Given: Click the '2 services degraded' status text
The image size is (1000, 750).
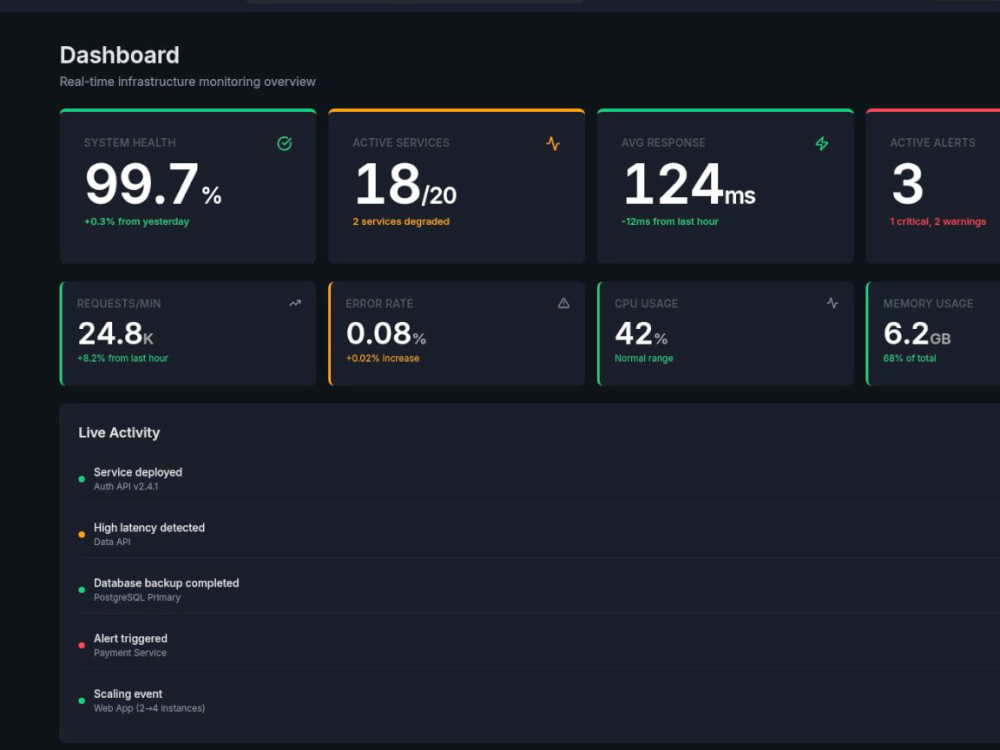Looking at the screenshot, I should 401,221.
